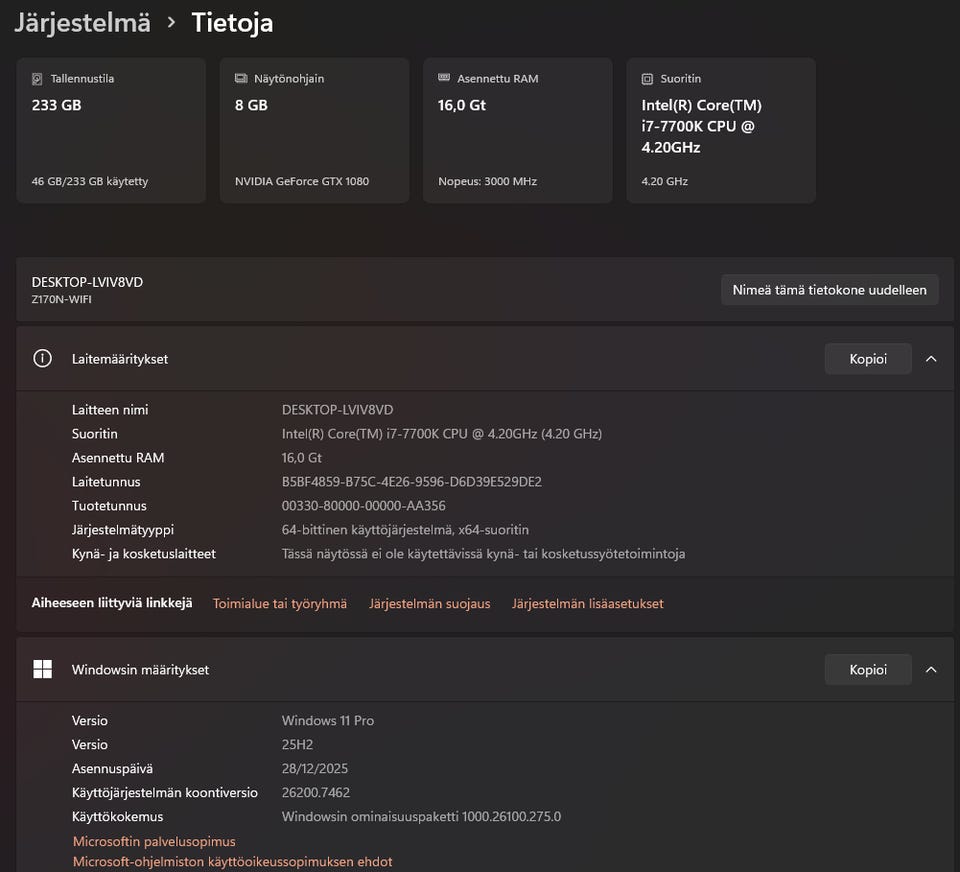Click the installed RAM icon
The height and width of the screenshot is (872, 960).
tap(444, 78)
